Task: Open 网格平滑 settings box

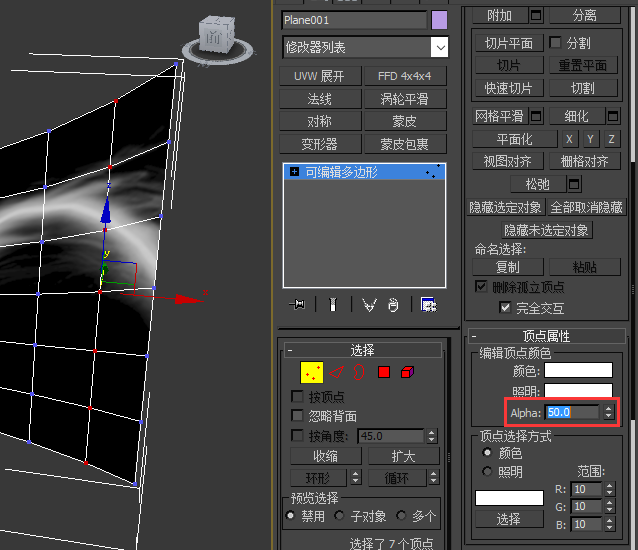Action: tap(536, 116)
